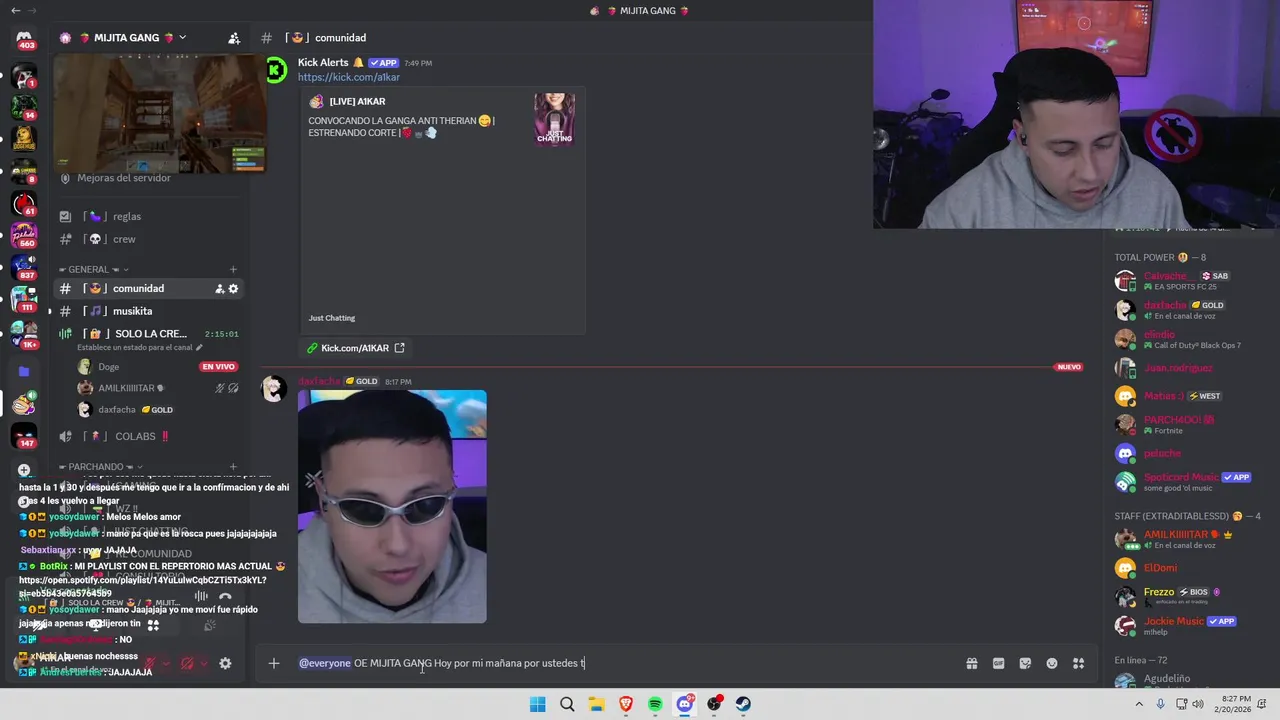Open Windows Start menu
This screenshot has width=1280, height=720.
click(538, 704)
